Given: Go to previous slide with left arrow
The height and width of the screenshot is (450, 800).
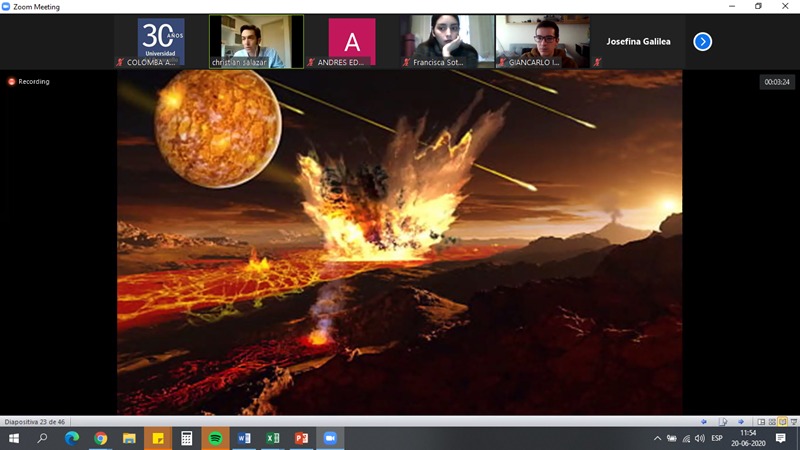Looking at the screenshot, I should [704, 422].
